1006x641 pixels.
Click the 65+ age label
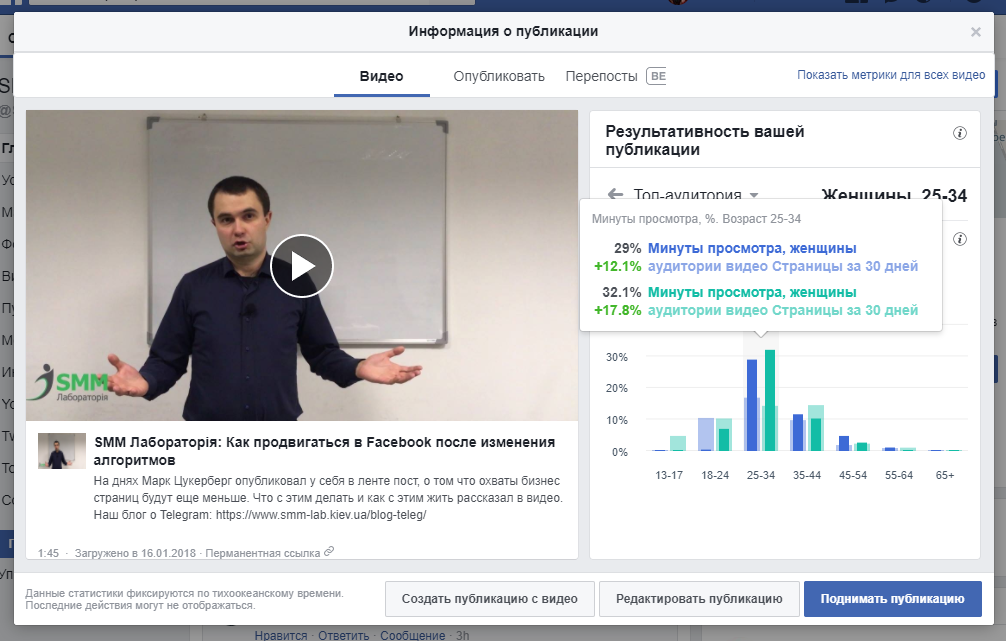tap(945, 475)
